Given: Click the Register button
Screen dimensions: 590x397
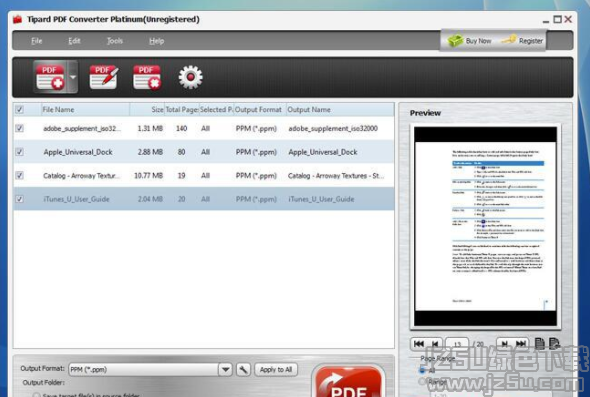Looking at the screenshot, I should 522,40.
